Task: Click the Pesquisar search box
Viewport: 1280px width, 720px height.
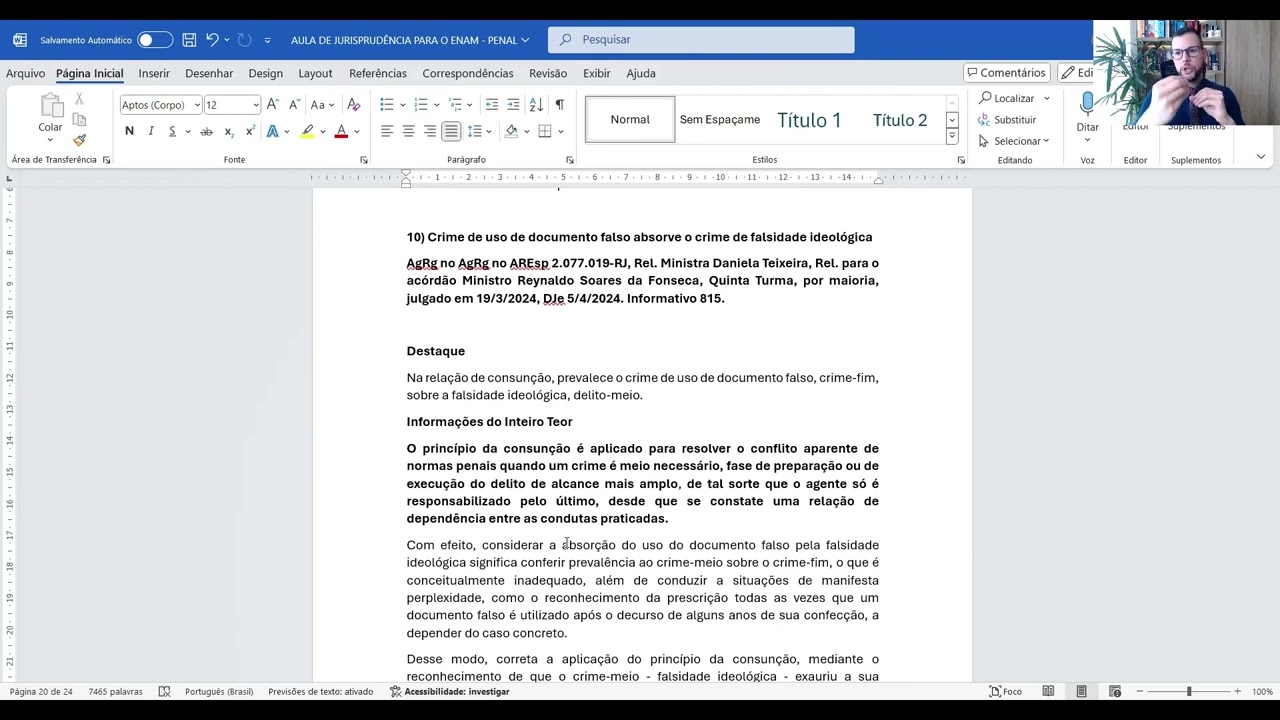Action: 701,40
